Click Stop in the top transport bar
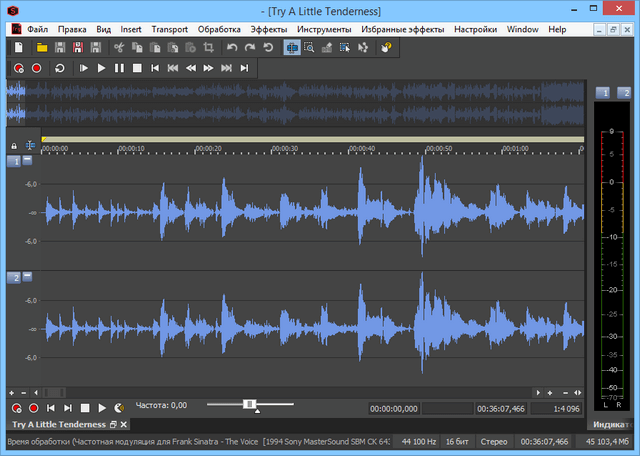The height and width of the screenshot is (456, 640). [136, 68]
